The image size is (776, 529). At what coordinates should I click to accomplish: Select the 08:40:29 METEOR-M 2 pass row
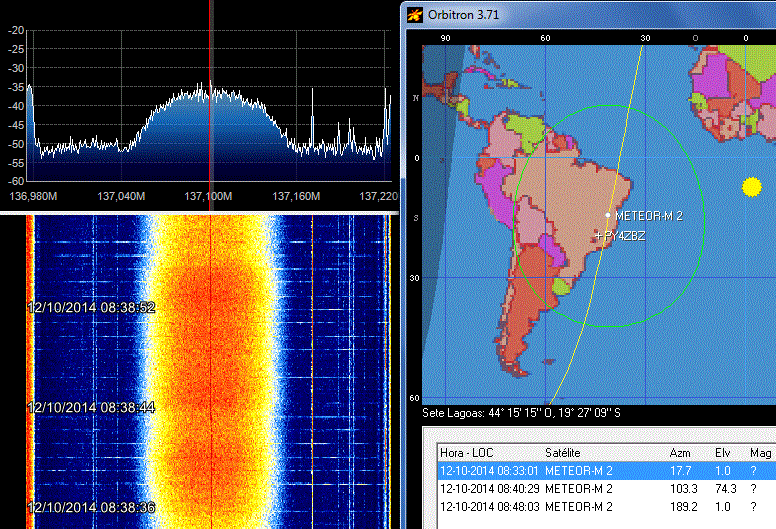coord(607,489)
